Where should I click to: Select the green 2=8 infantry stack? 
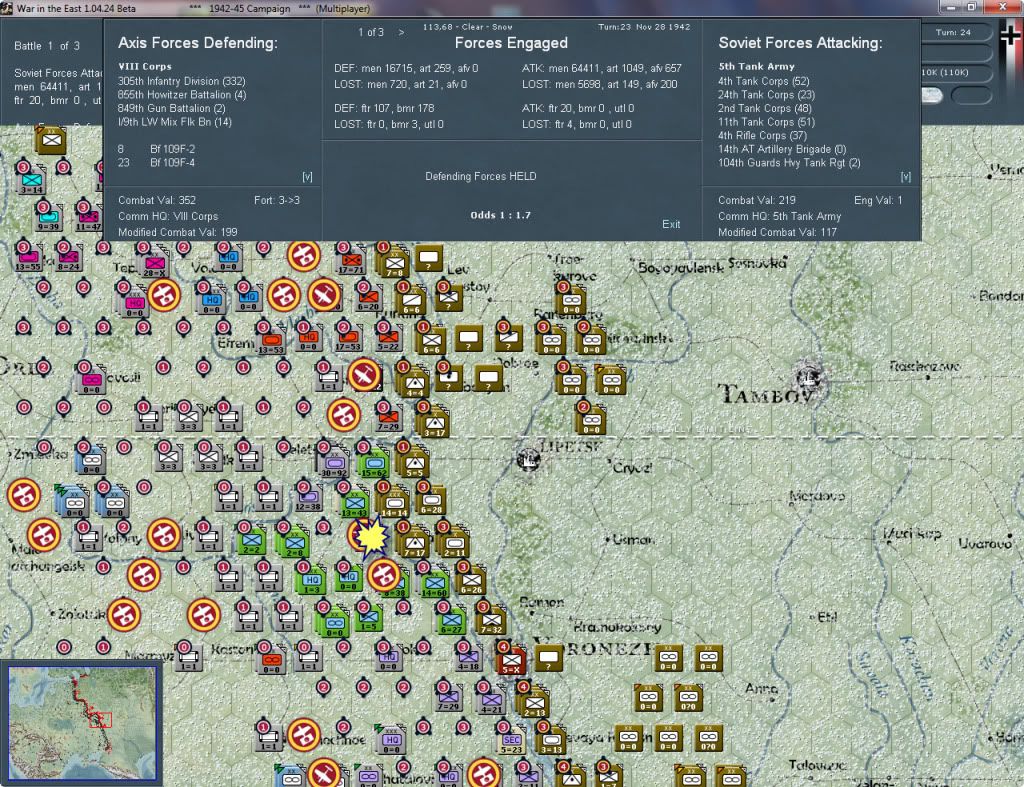(294, 543)
